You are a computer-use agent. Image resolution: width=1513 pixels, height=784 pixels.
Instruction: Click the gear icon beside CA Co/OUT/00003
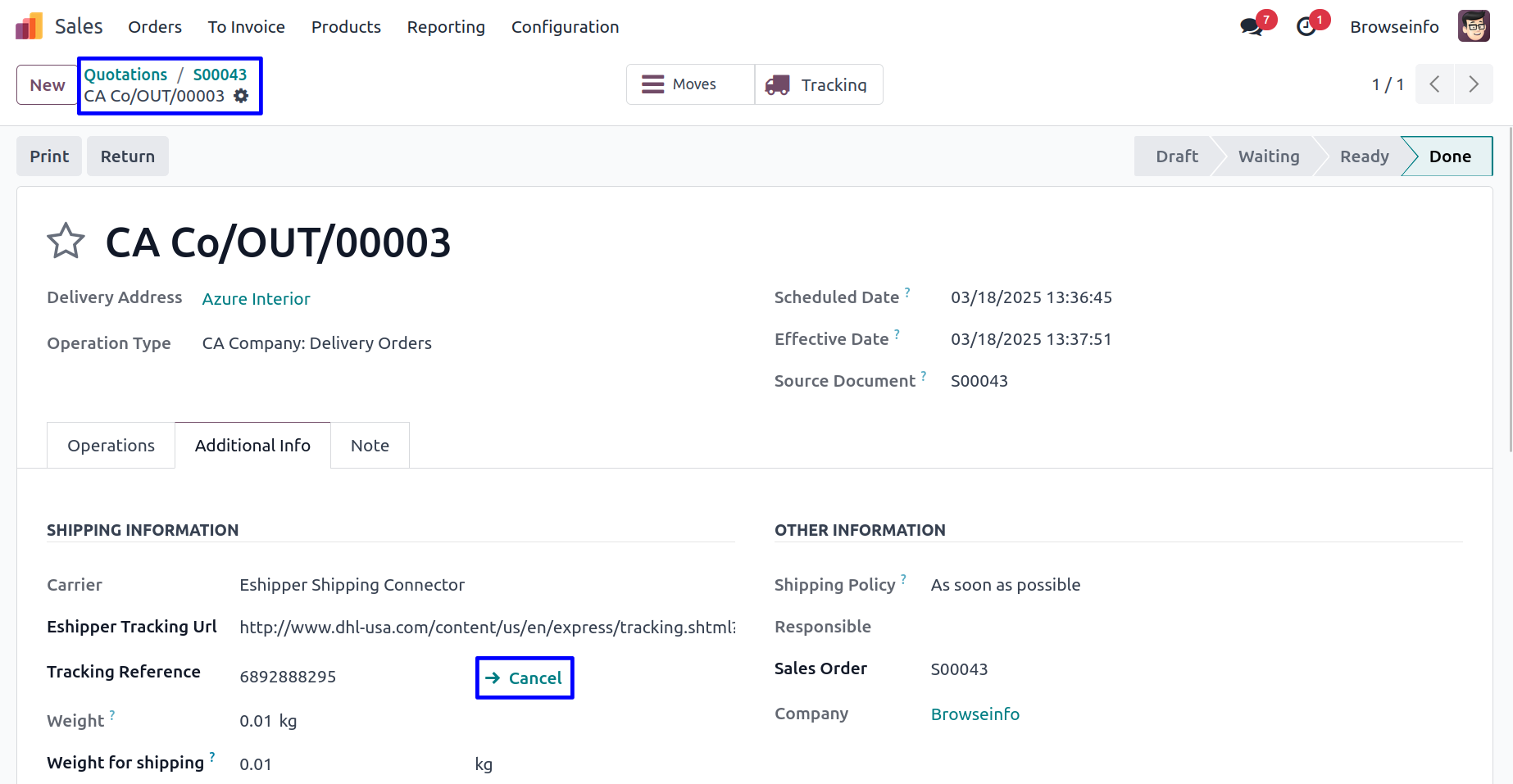tap(241, 96)
